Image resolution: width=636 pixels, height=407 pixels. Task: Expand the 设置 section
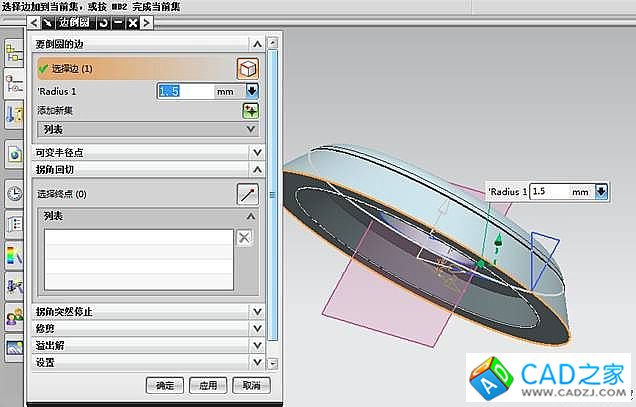[257, 362]
